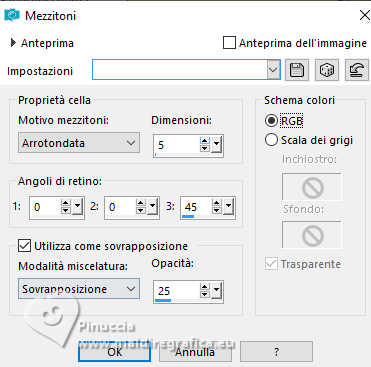Select the RGB color scheme radio
The width and height of the screenshot is (371, 367).
click(x=271, y=121)
